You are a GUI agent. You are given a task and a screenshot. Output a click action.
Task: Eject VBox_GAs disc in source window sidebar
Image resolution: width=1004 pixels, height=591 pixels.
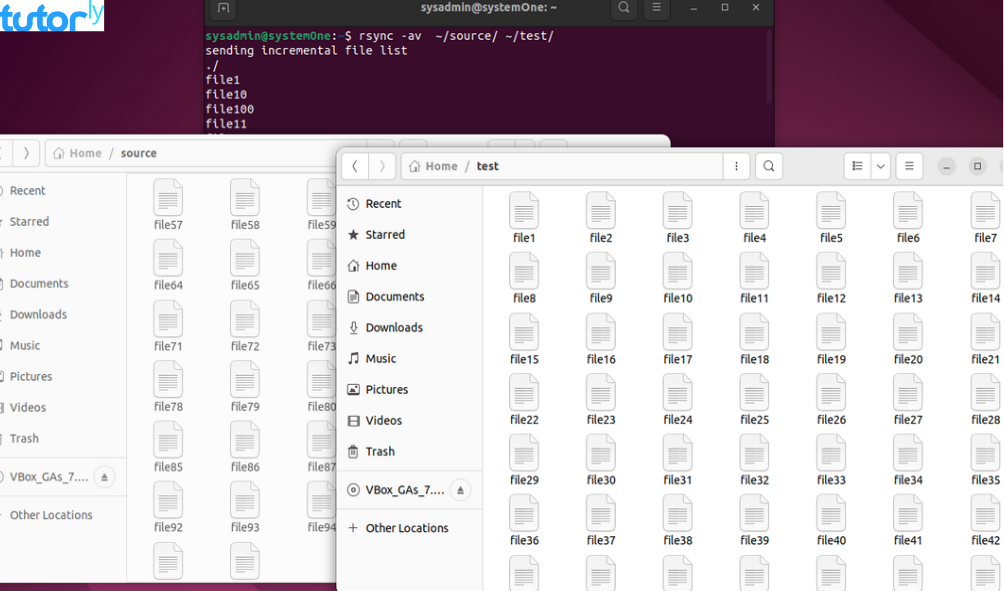click(104, 477)
